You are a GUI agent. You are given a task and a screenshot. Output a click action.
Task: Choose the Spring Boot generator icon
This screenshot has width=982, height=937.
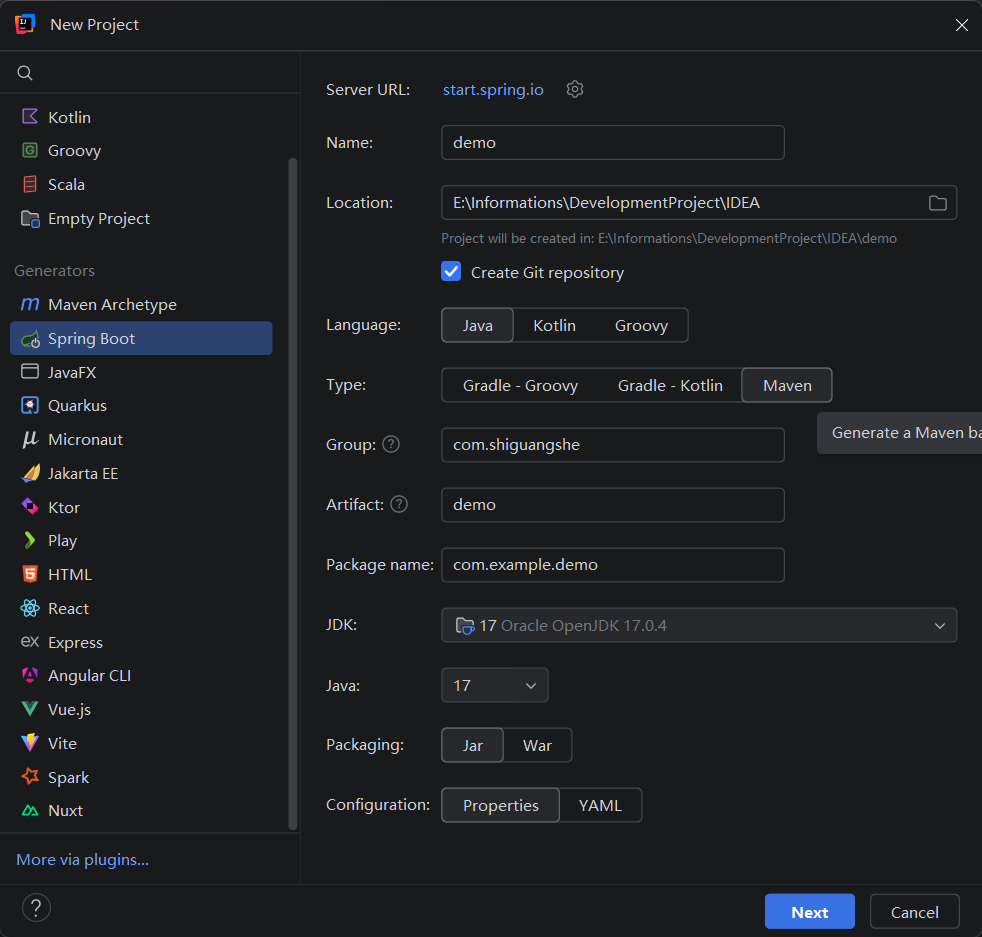click(30, 339)
